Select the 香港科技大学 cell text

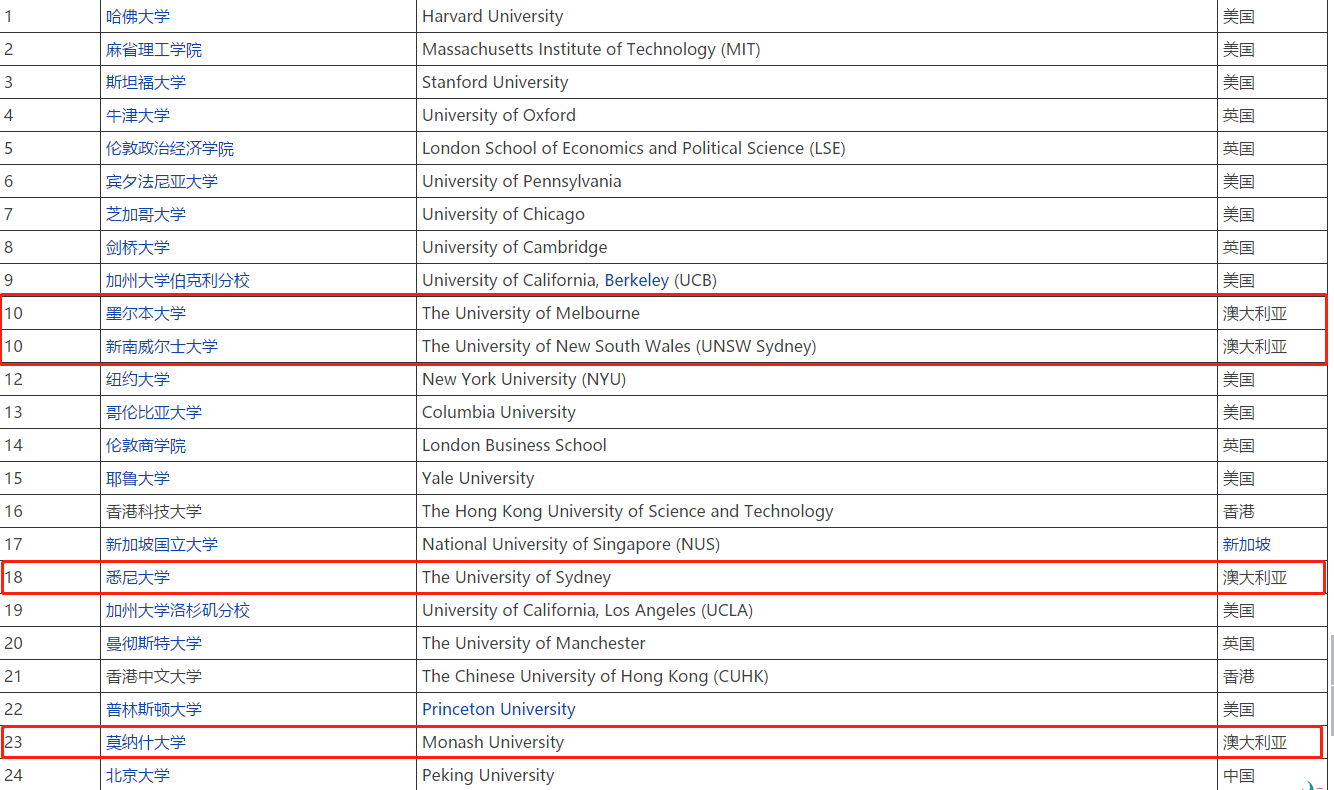pos(154,511)
